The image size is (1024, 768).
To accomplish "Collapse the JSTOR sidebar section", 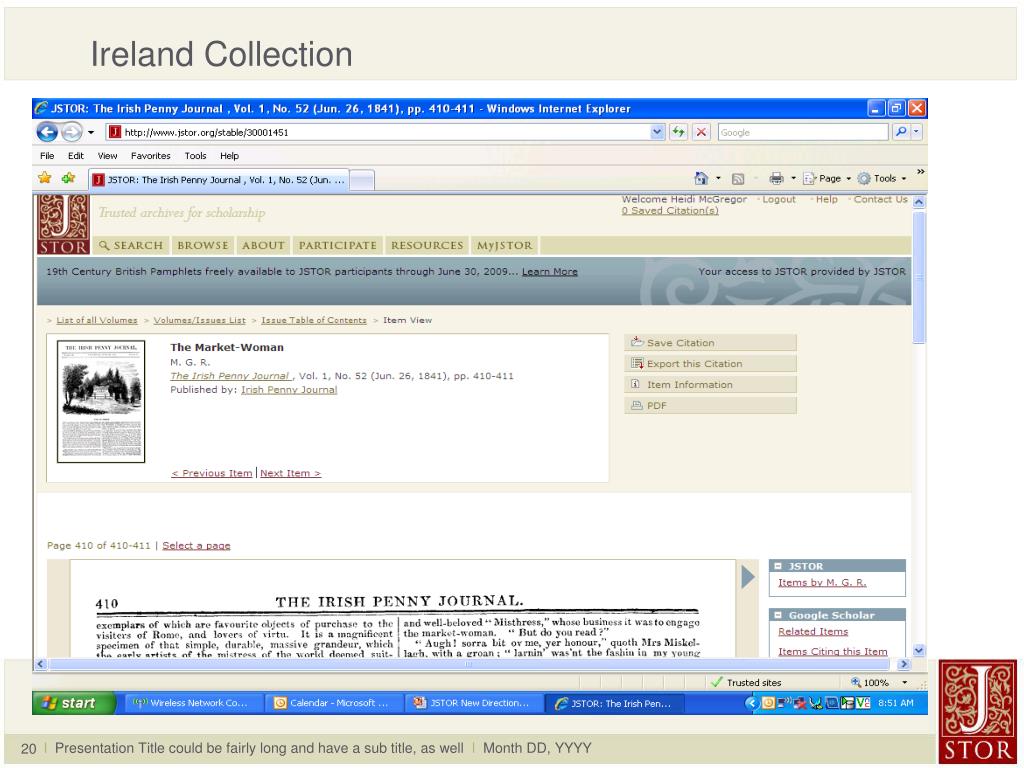I will point(778,566).
